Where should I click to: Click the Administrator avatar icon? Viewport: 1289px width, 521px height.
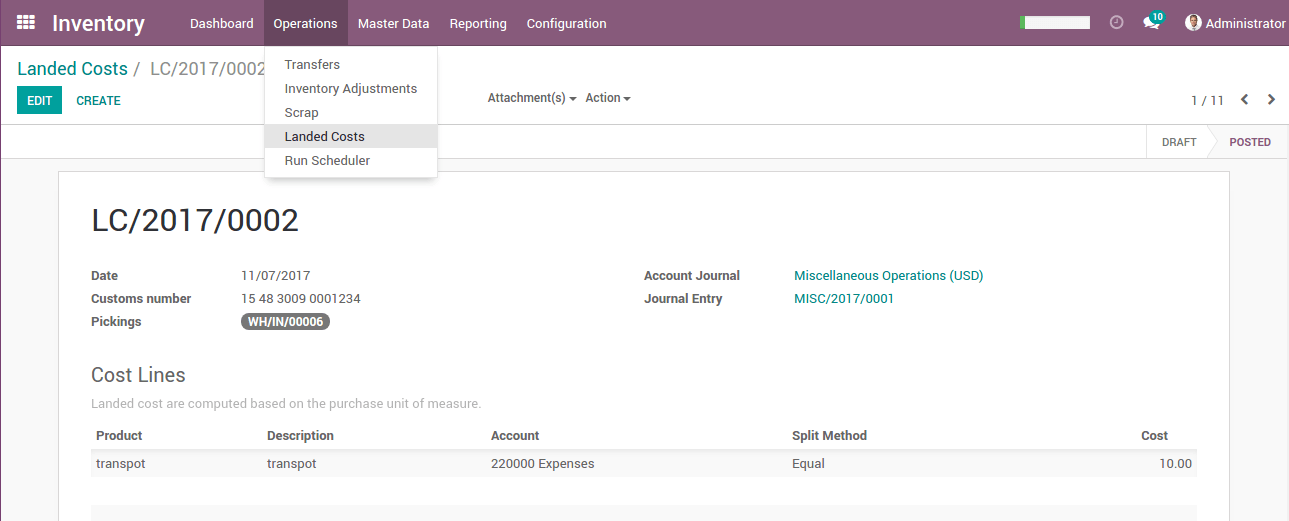tap(1193, 23)
